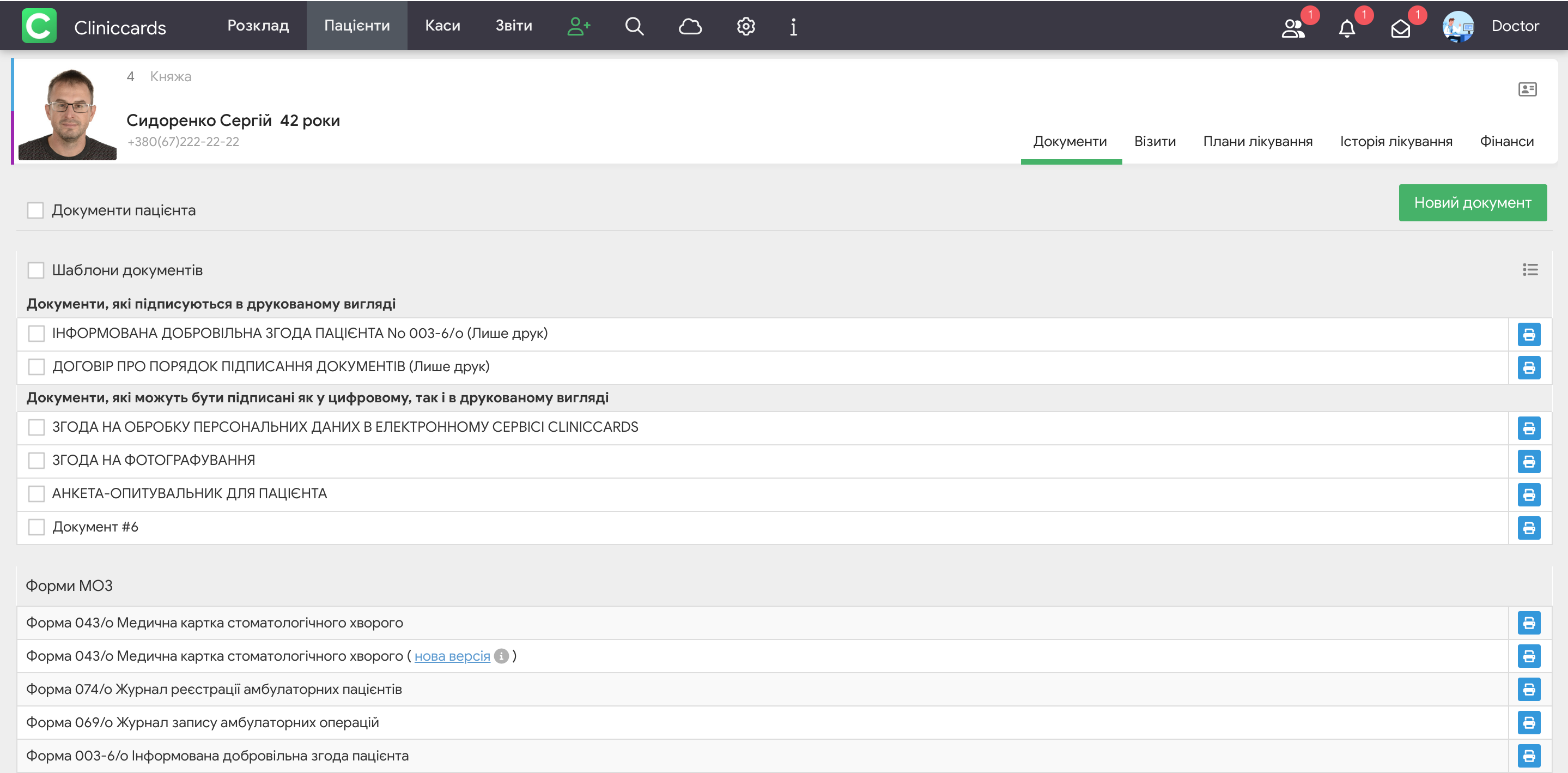Click info icon next to нова версія
Image resolution: width=1568 pixels, height=773 pixels.
[x=501, y=656]
